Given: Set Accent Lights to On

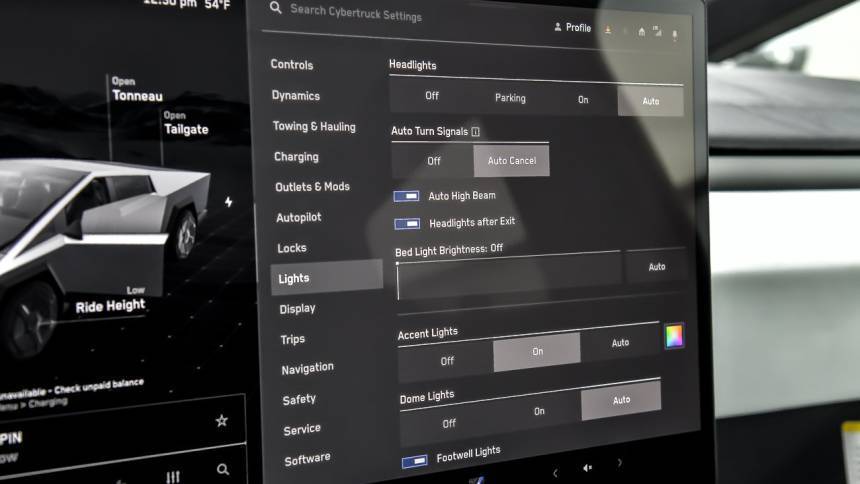Looking at the screenshot, I should (x=537, y=352).
